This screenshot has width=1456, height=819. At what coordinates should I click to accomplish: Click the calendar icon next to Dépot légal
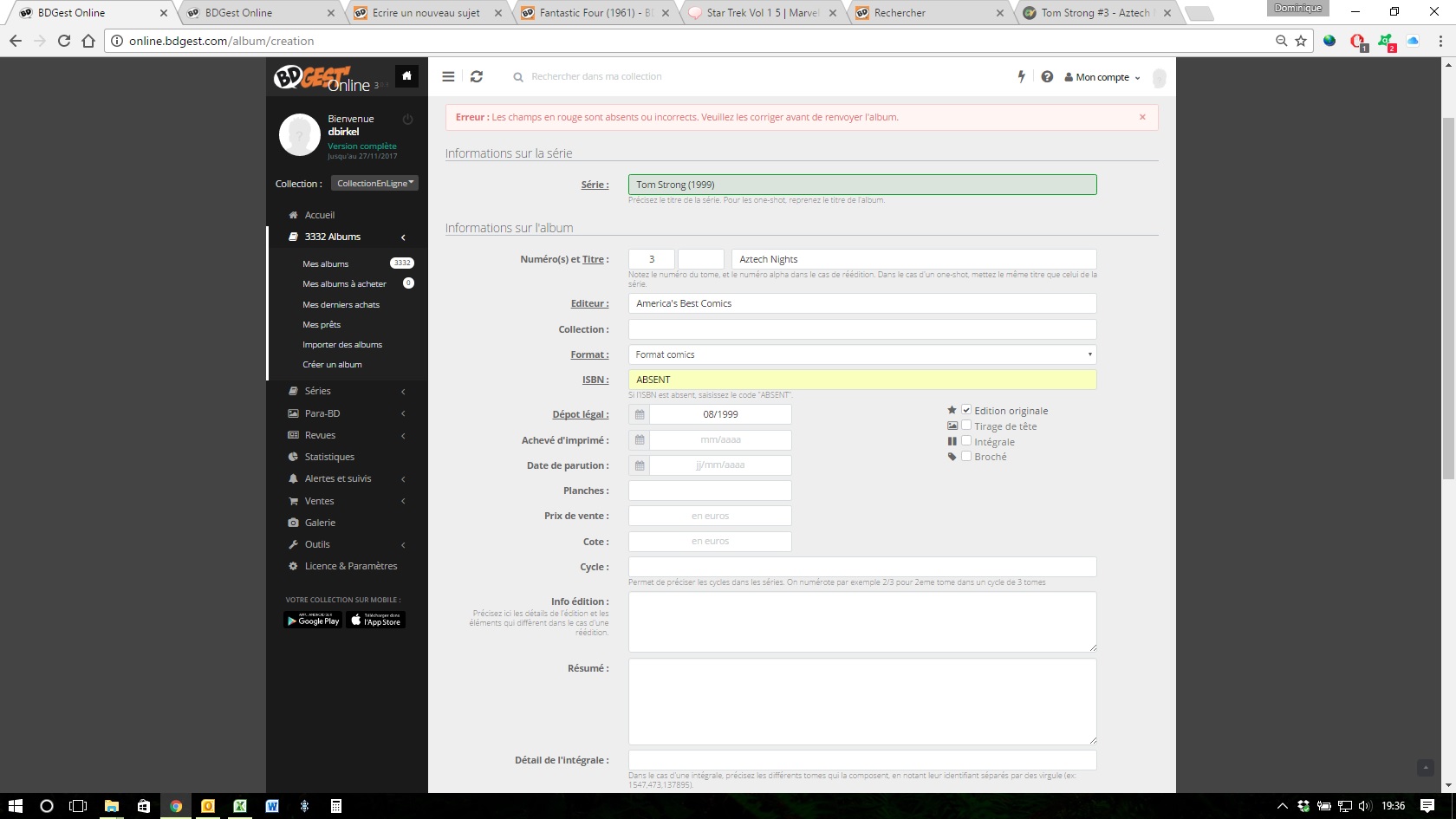640,414
